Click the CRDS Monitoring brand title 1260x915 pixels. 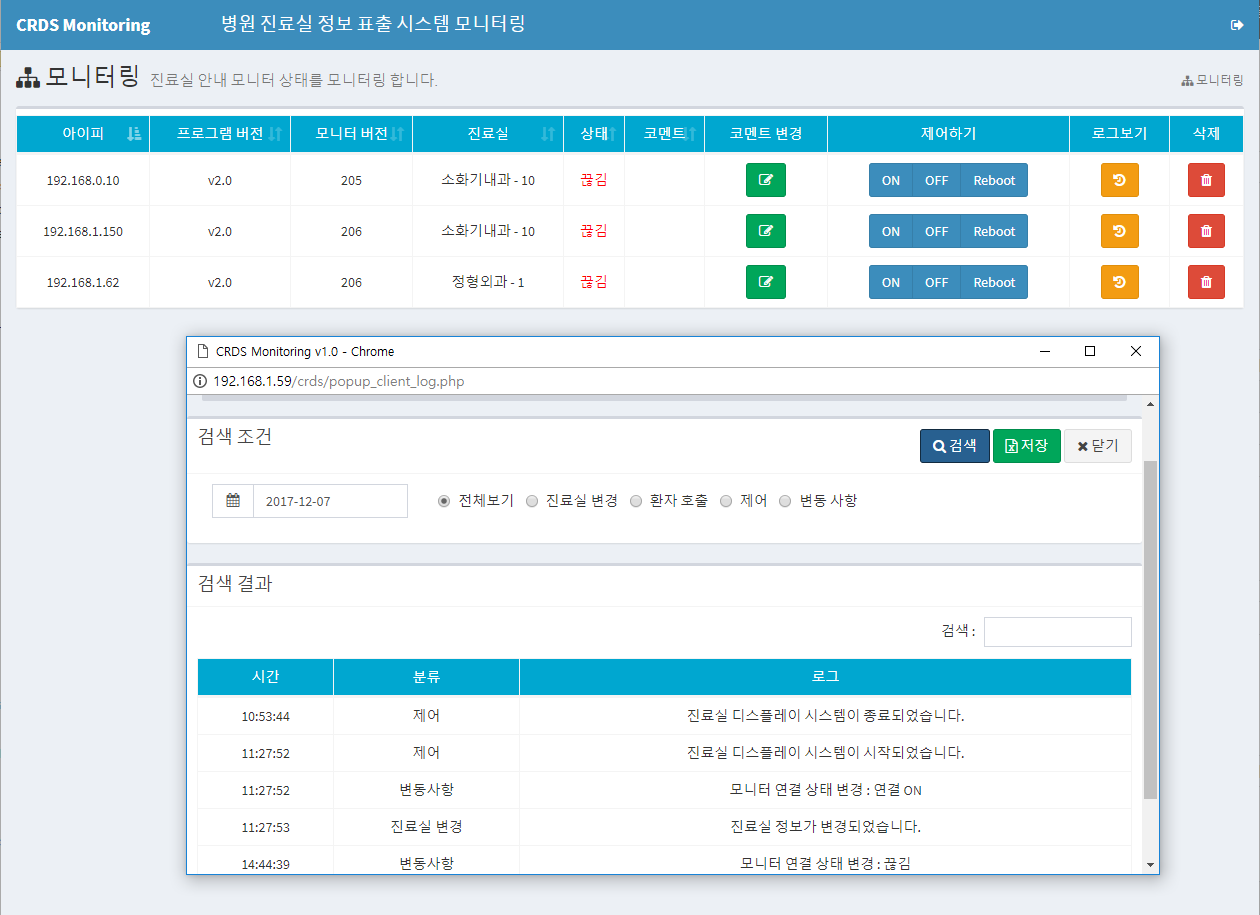pos(83,25)
